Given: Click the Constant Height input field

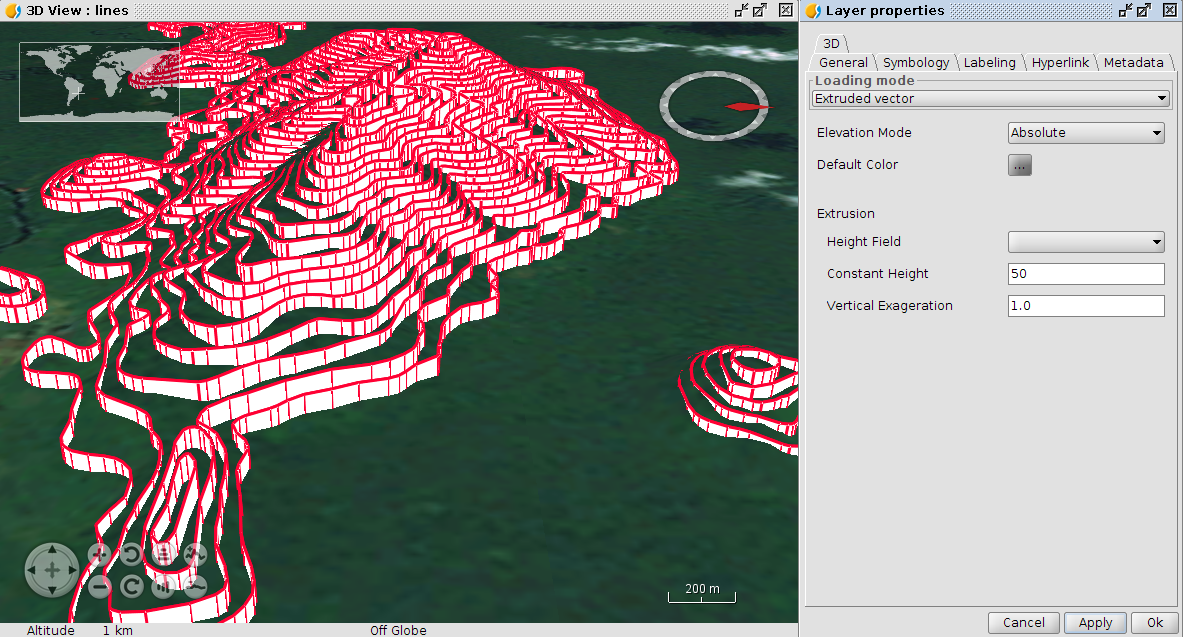Looking at the screenshot, I should point(1085,274).
